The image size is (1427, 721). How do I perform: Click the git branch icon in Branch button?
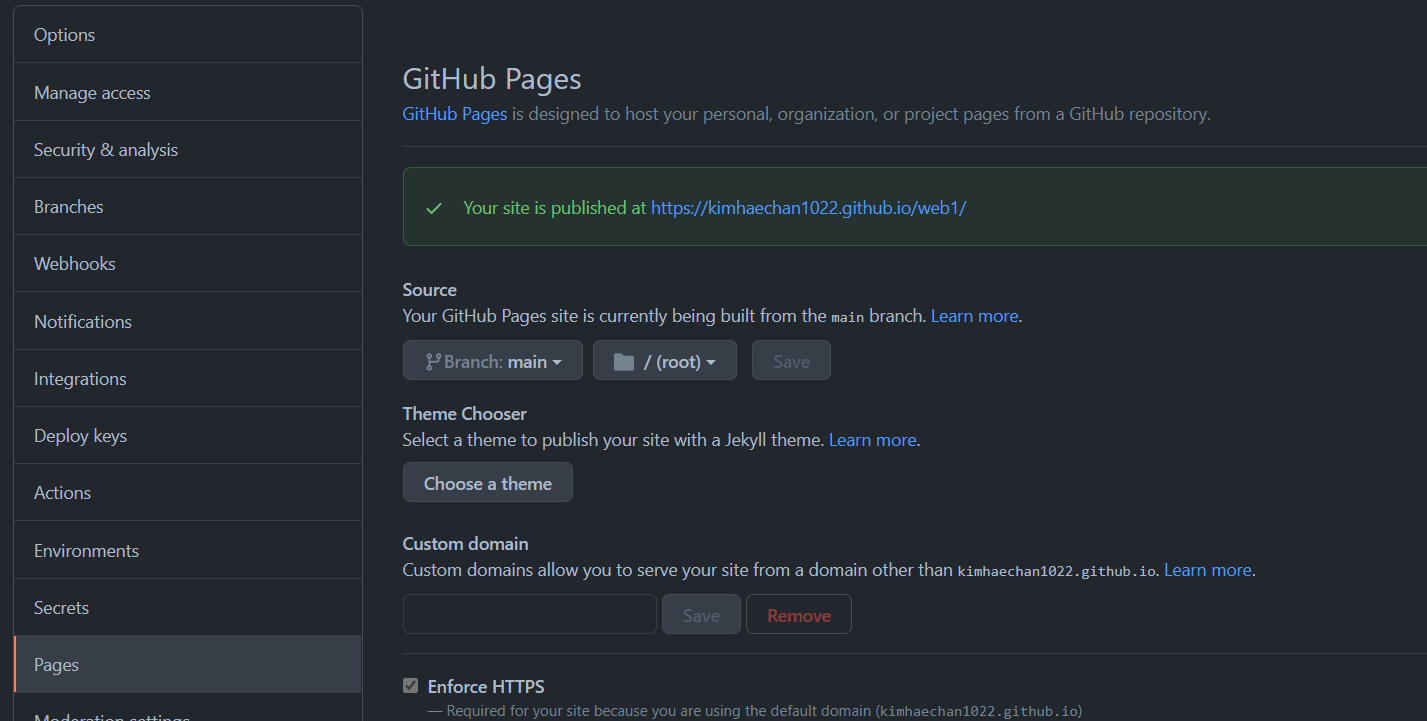click(433, 361)
